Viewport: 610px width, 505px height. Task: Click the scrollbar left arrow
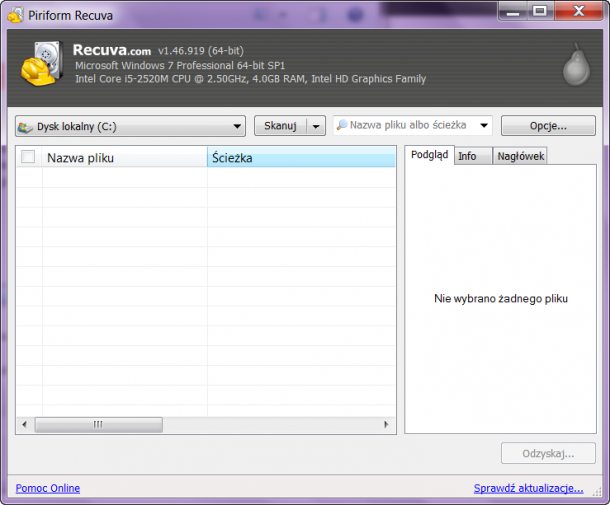[x=25, y=424]
